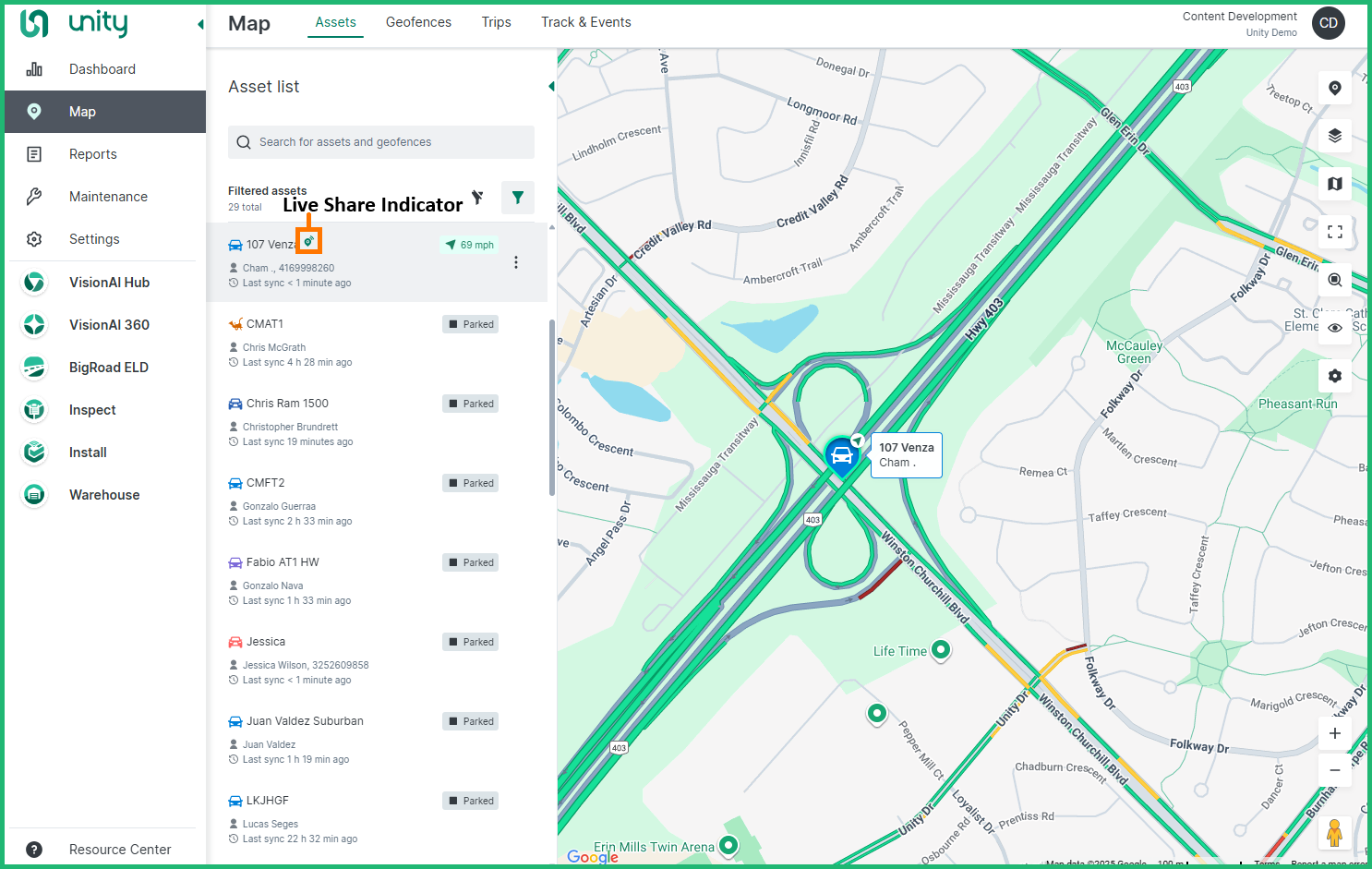This screenshot has height=869, width=1372.
Task: Click the clear filters icon
Action: [477, 197]
